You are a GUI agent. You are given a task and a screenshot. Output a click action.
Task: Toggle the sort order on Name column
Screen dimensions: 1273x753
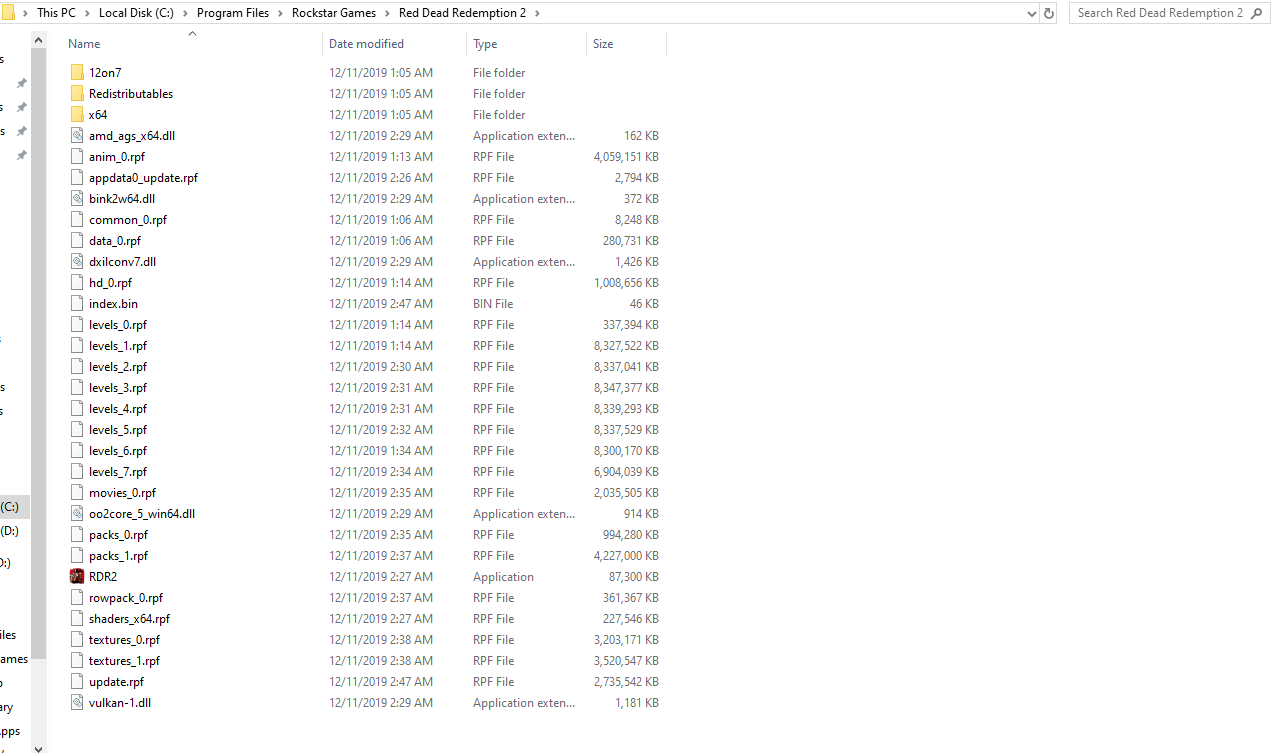[83, 43]
